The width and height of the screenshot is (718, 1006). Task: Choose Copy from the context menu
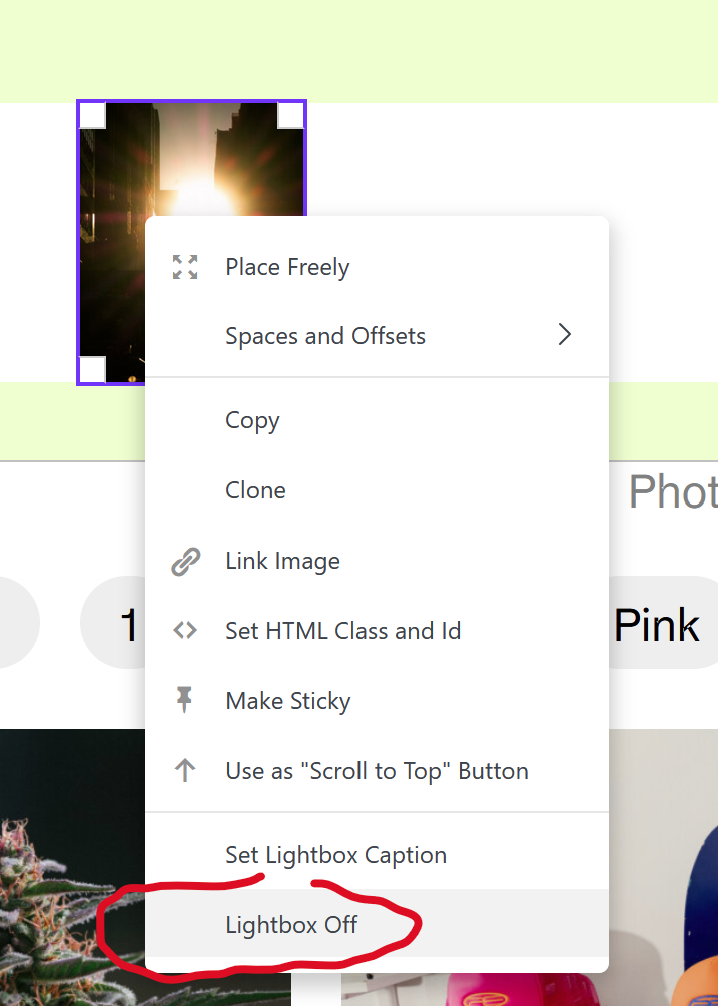pyautogui.click(x=252, y=420)
